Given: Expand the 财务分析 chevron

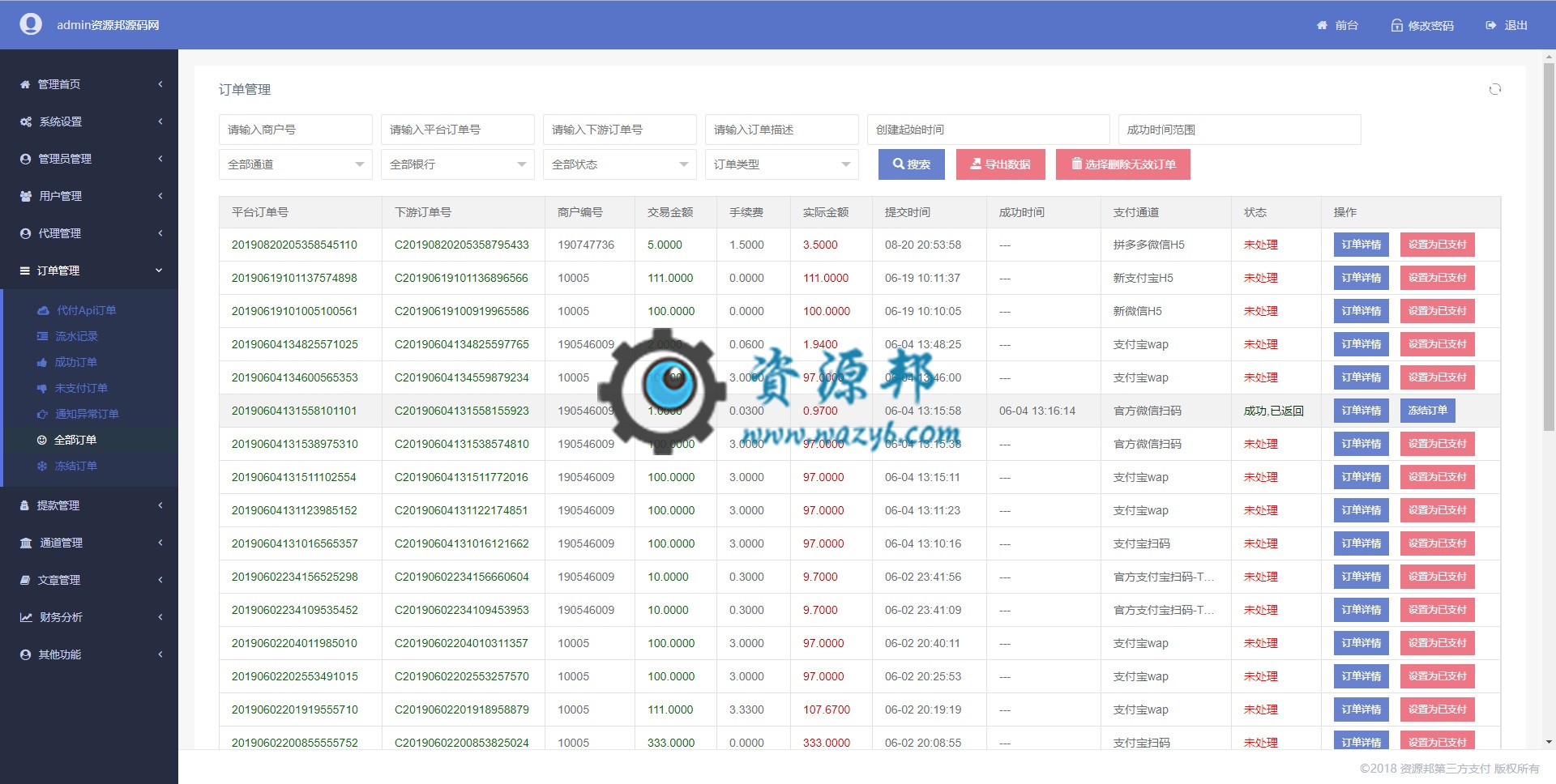Looking at the screenshot, I should point(160,617).
